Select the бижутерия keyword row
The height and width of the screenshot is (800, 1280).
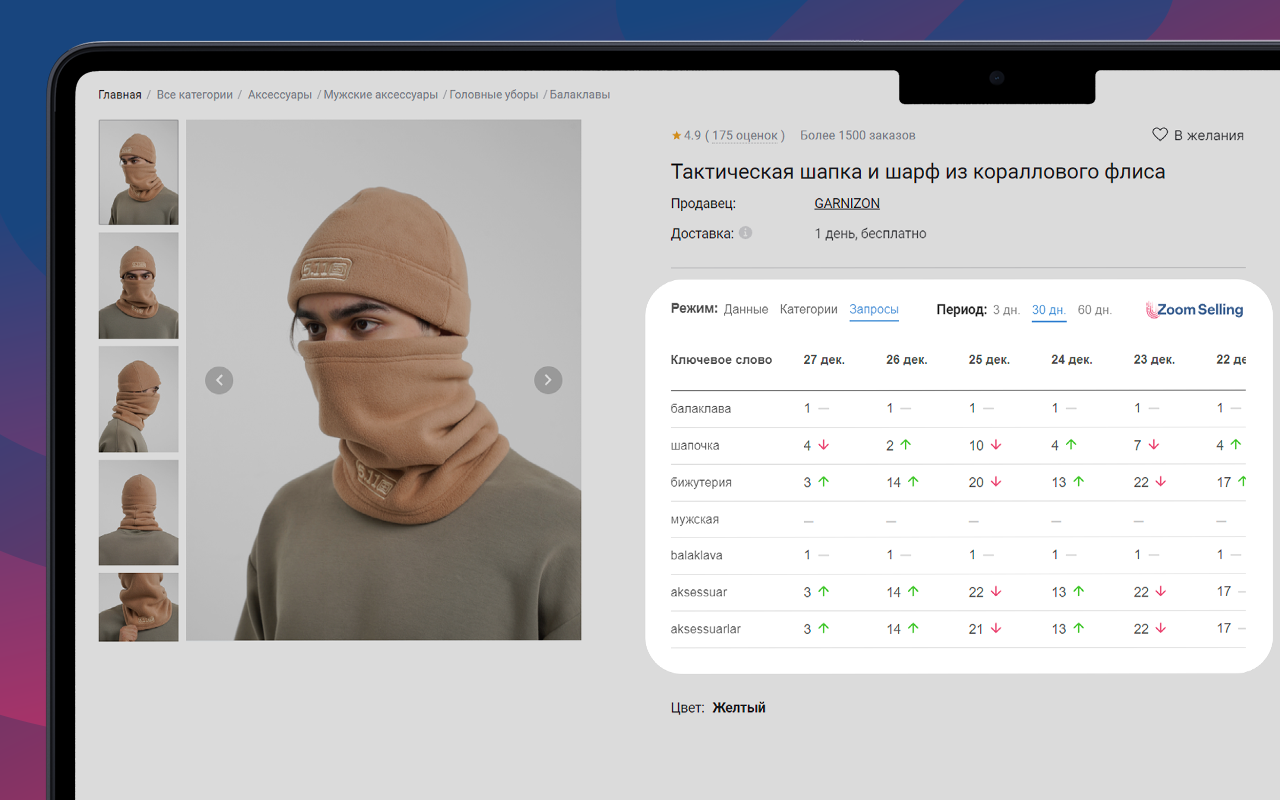958,482
